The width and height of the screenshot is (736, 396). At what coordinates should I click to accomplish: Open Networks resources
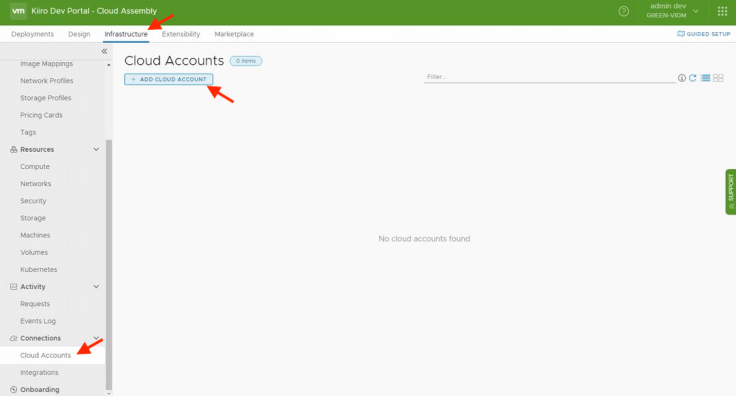point(36,184)
